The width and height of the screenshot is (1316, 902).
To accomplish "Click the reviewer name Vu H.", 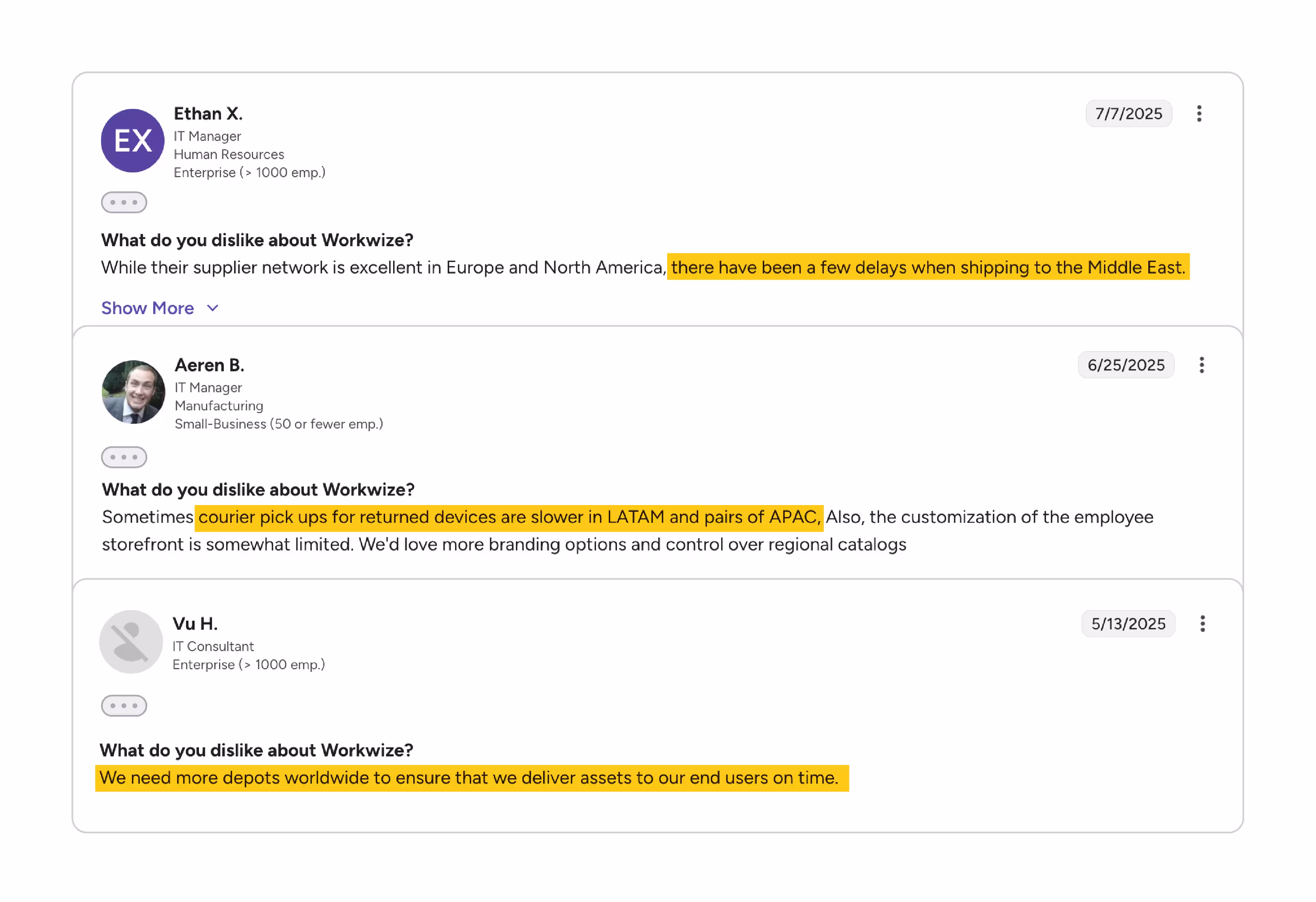I will click(x=195, y=624).
